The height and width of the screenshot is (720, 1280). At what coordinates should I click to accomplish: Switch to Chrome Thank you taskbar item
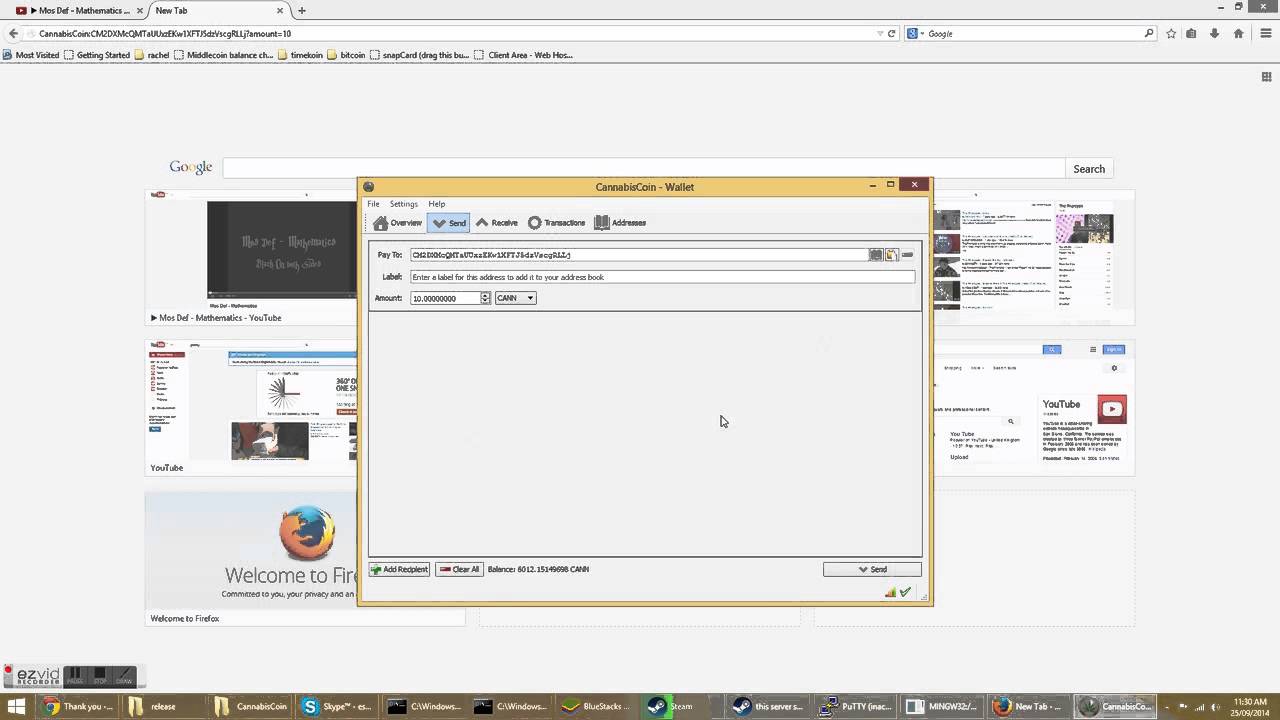(79, 706)
